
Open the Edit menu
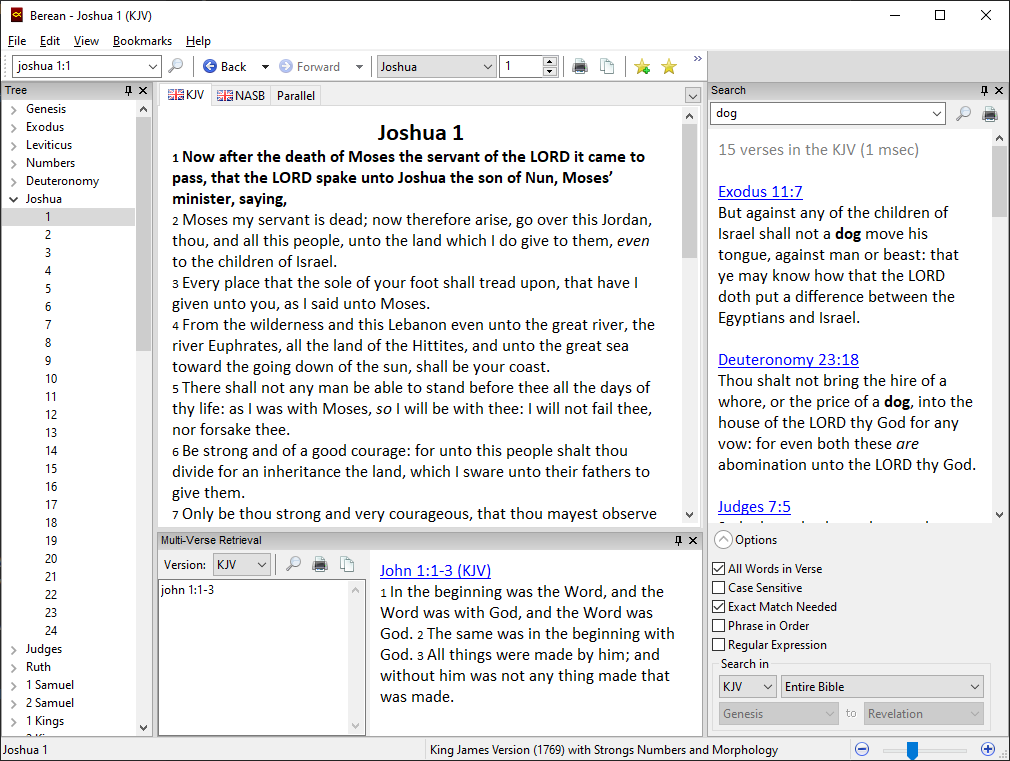50,41
